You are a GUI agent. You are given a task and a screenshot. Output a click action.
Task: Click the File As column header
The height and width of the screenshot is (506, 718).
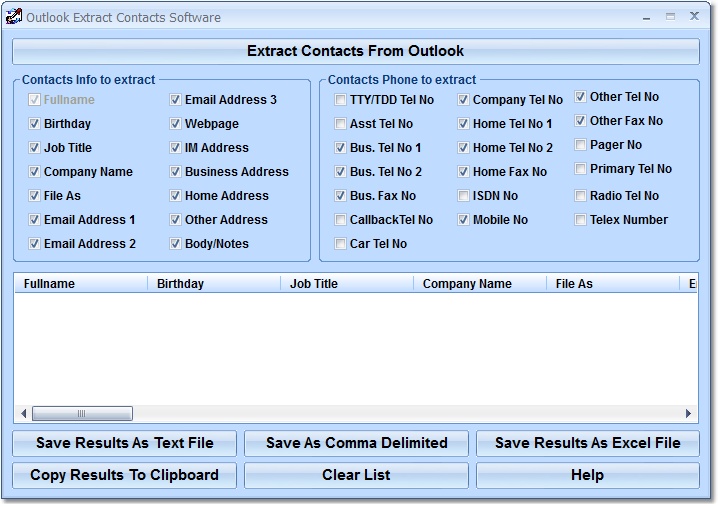pos(613,284)
